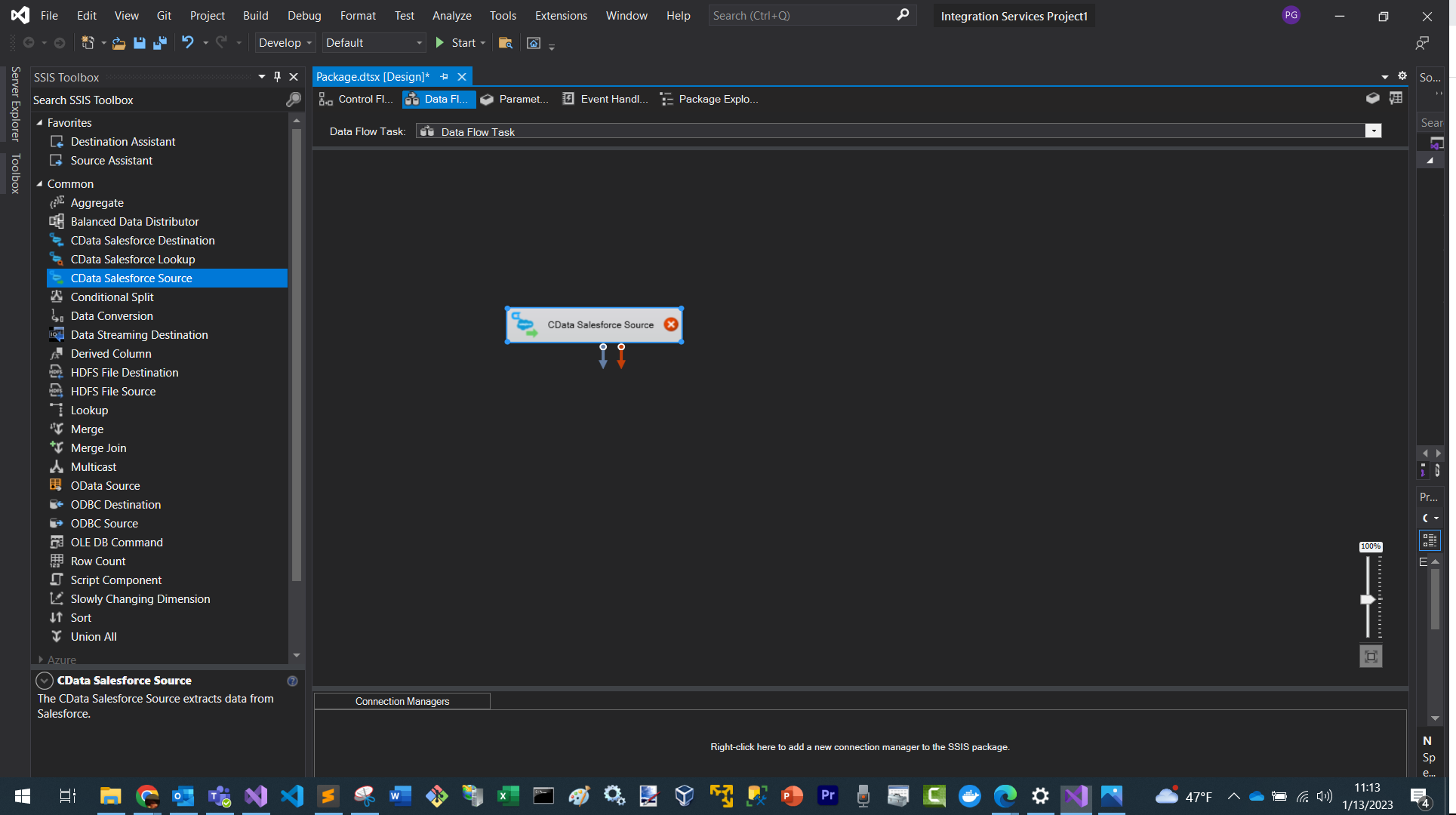The image size is (1456, 815).
Task: Open the Extensions menu
Action: point(560,15)
